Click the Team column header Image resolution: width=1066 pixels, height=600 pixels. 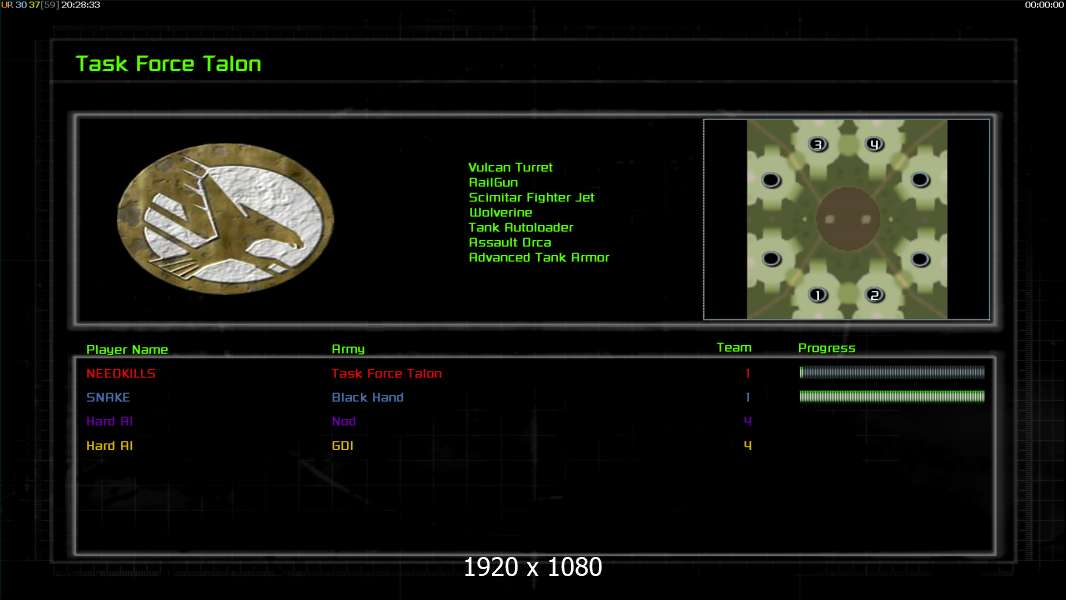(x=734, y=347)
